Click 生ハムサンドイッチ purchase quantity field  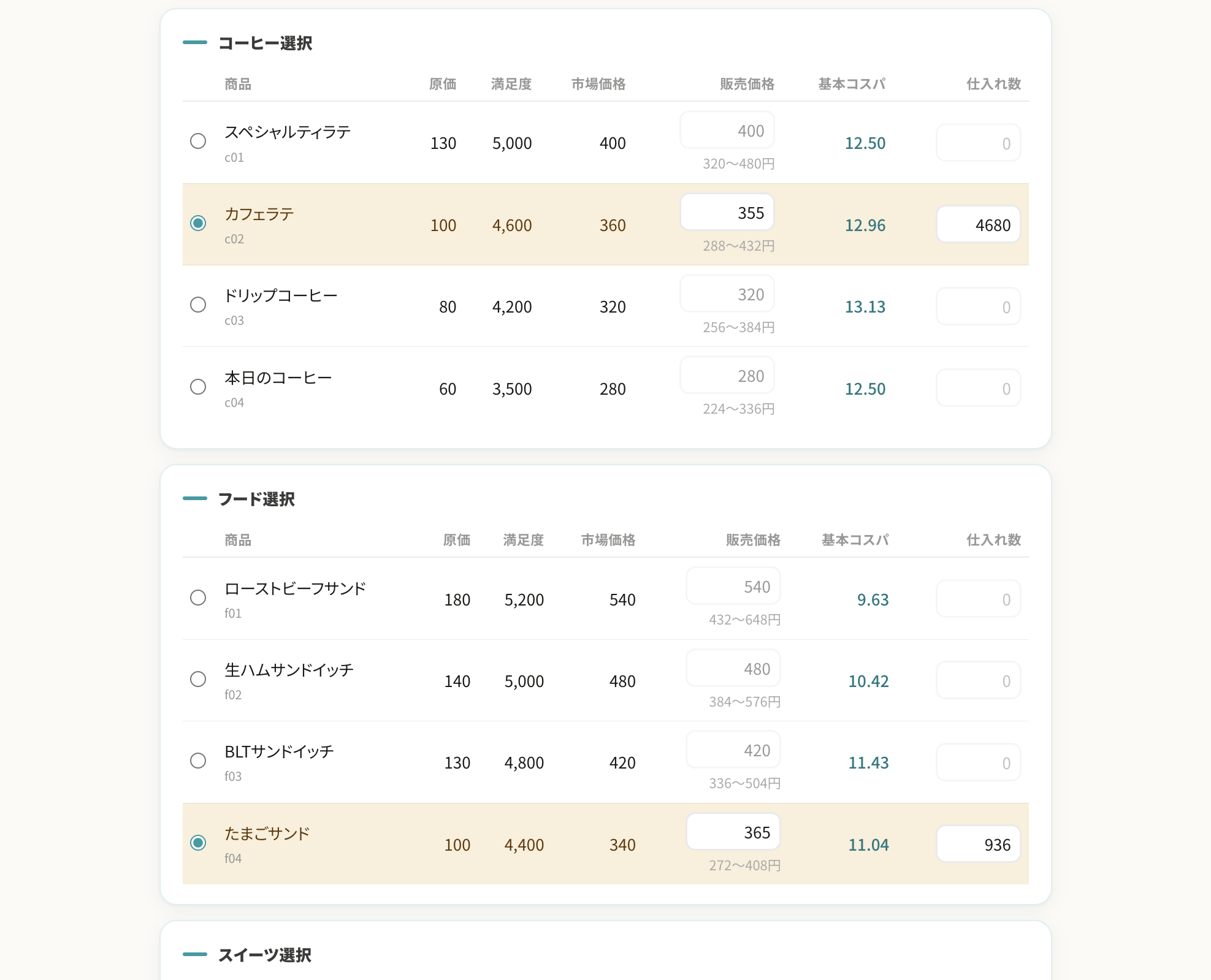point(979,680)
